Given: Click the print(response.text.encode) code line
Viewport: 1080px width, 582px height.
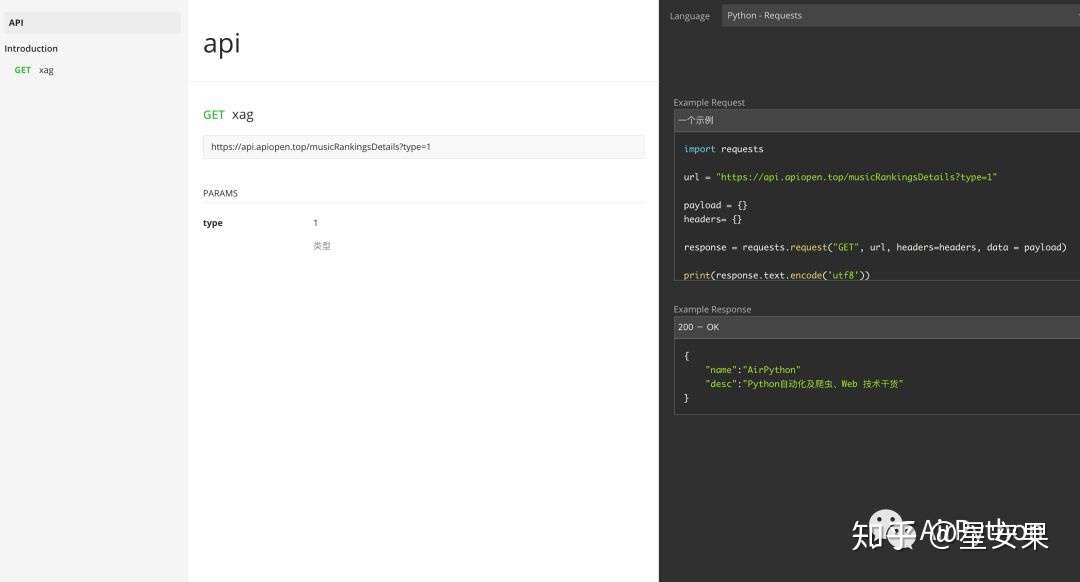Looking at the screenshot, I should coord(776,275).
